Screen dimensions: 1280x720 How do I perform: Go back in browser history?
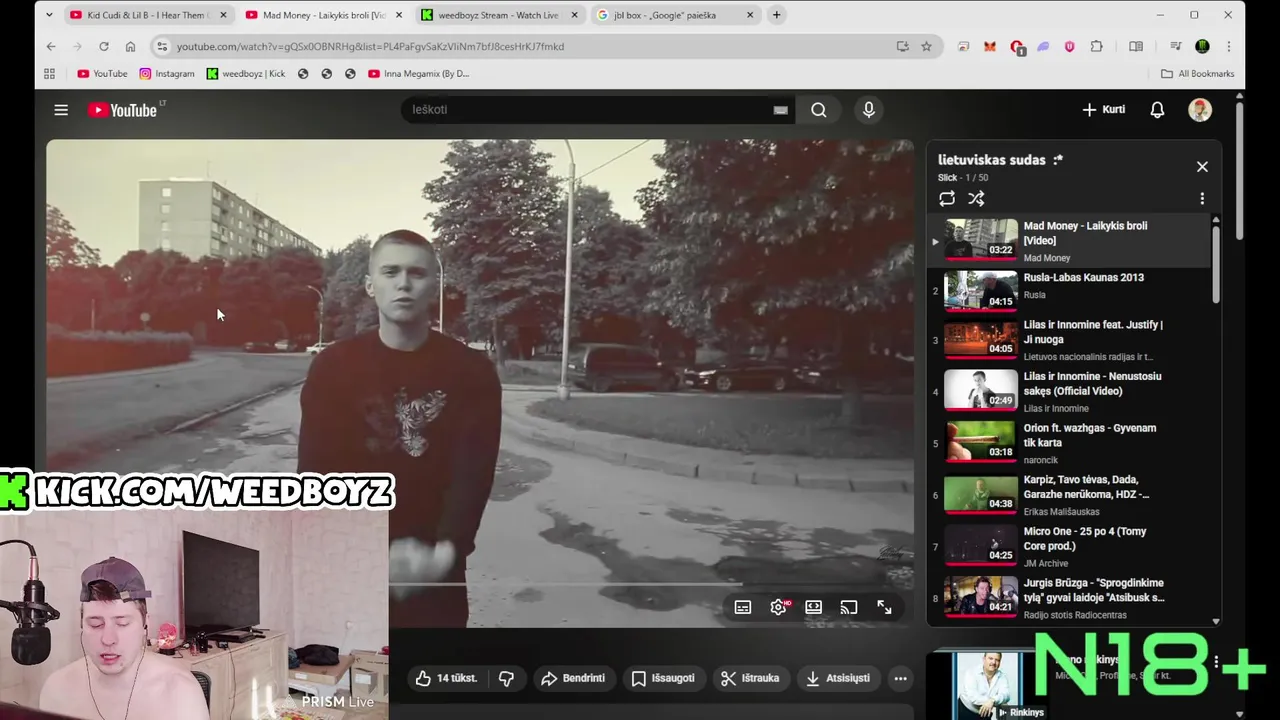[x=51, y=46]
